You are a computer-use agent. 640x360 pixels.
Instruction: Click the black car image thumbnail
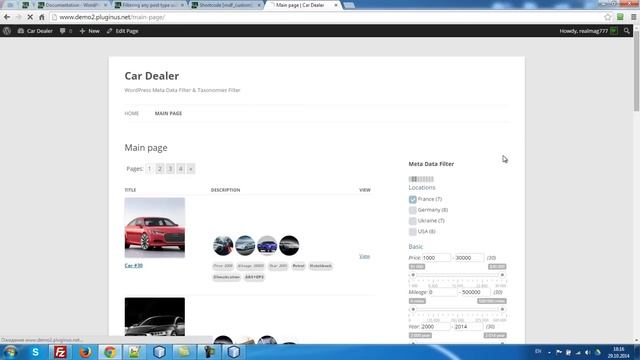155,317
